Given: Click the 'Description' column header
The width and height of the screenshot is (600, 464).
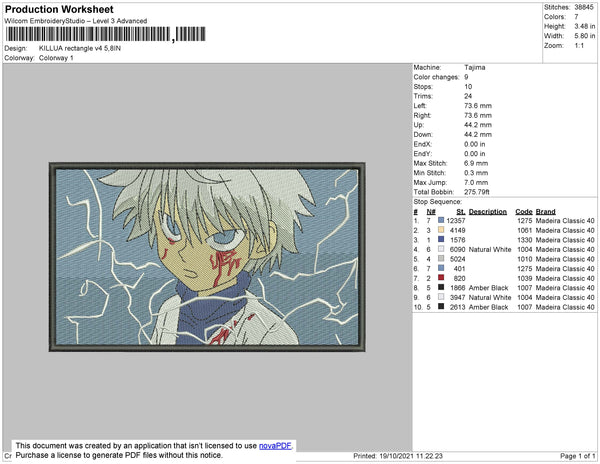Looking at the screenshot, I should [x=488, y=212].
